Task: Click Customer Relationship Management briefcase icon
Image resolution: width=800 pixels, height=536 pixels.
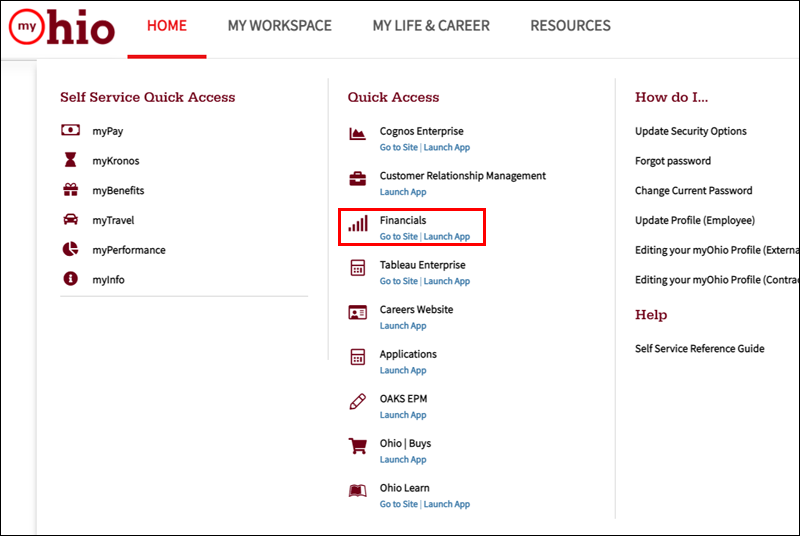Action: tap(357, 178)
